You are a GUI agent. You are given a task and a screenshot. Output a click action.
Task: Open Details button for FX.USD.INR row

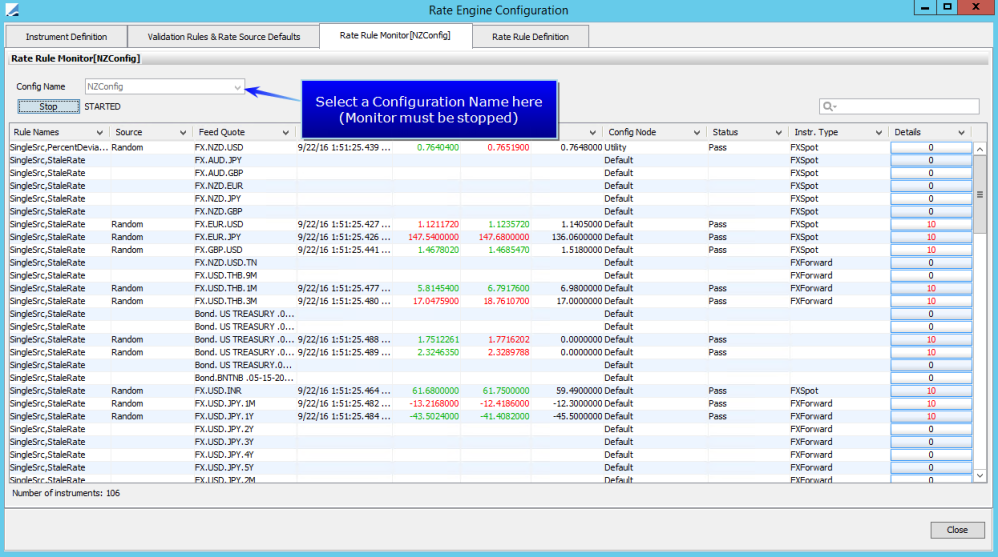click(931, 391)
